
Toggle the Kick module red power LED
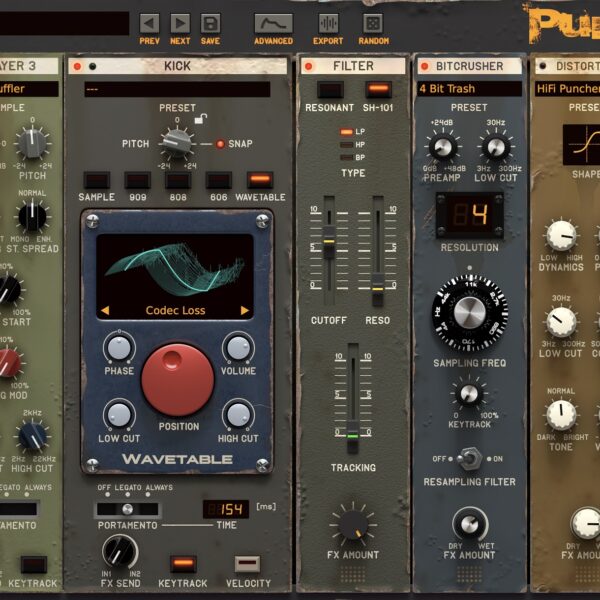[78, 67]
